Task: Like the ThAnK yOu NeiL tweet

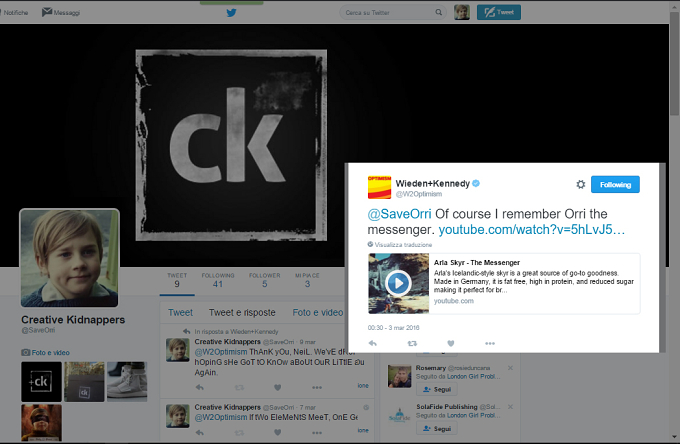Action: [278, 387]
